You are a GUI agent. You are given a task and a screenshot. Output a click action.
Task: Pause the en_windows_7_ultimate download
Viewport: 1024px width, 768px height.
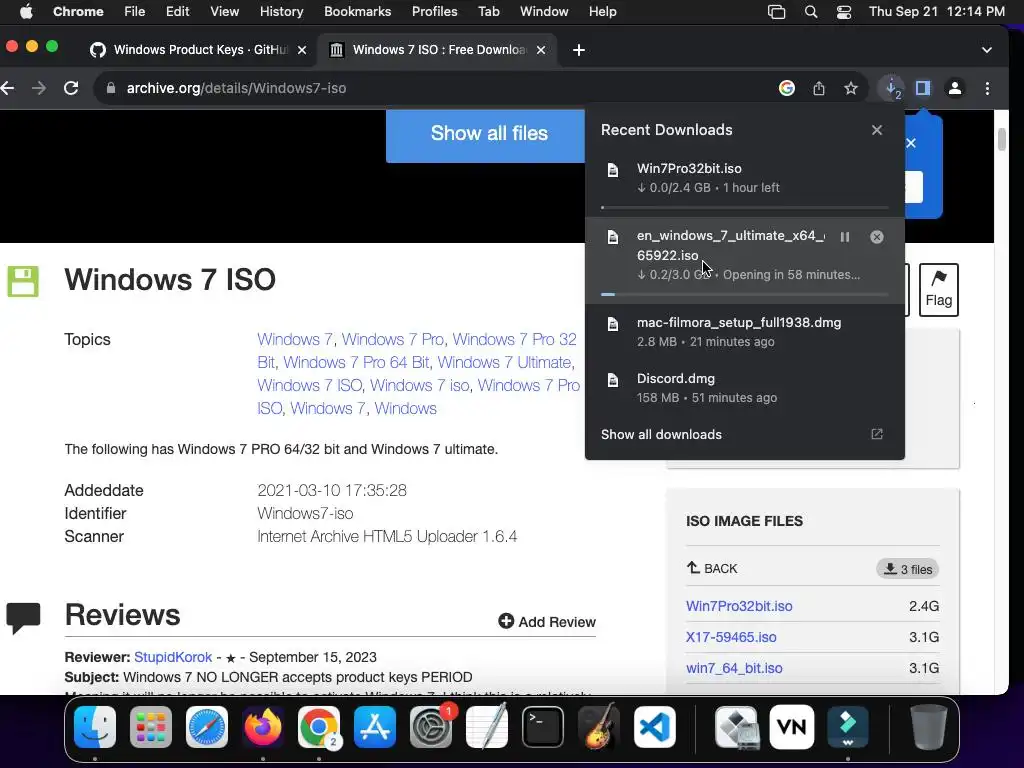click(x=844, y=237)
